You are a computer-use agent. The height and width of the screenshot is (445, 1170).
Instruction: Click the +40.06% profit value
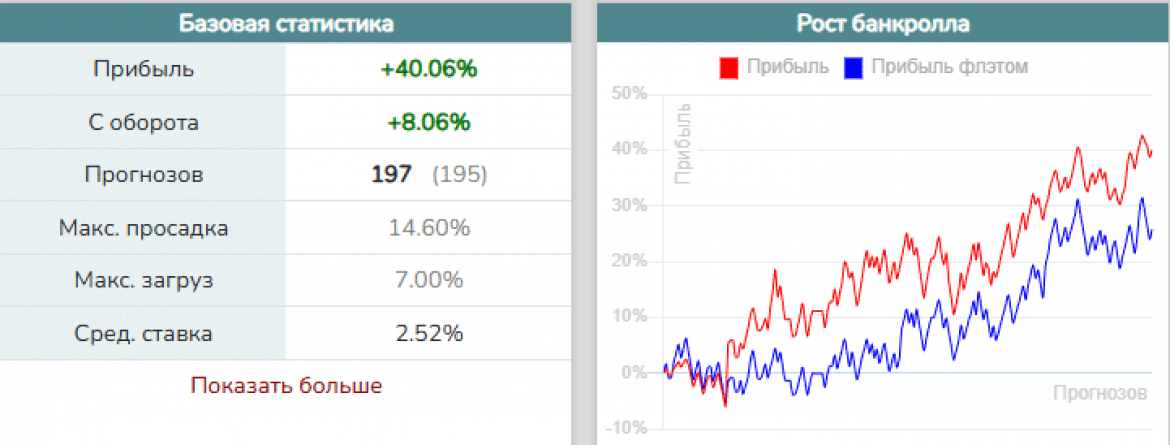pos(429,70)
